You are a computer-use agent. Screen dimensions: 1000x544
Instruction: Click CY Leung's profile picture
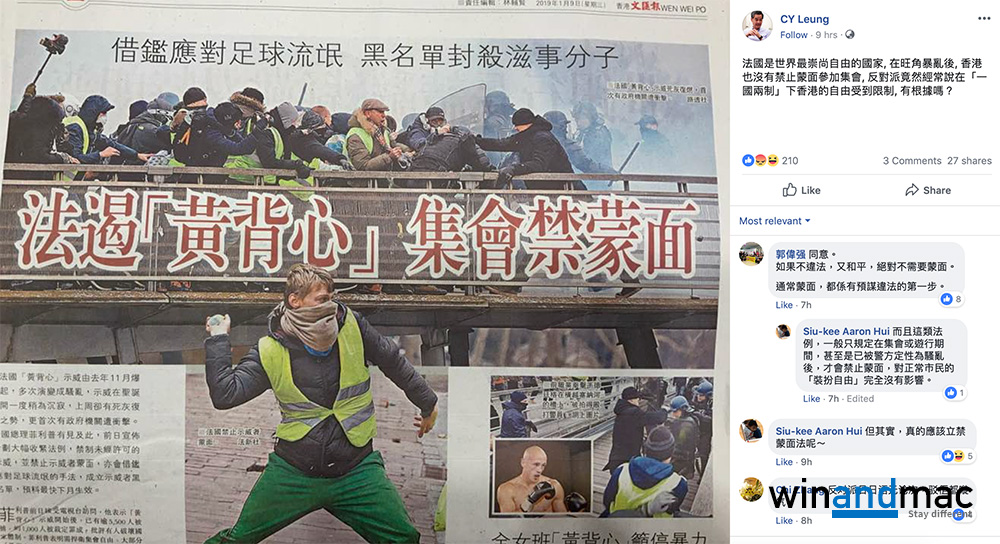[757, 26]
